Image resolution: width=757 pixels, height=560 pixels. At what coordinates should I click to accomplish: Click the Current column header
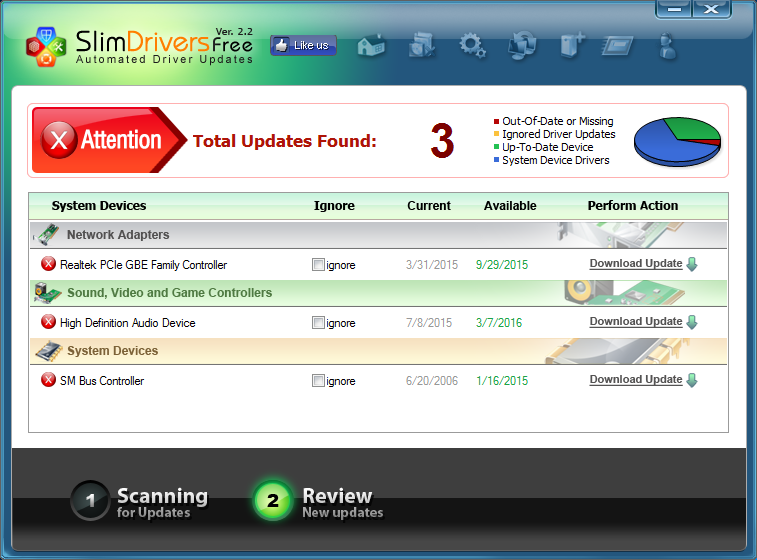[x=429, y=206]
